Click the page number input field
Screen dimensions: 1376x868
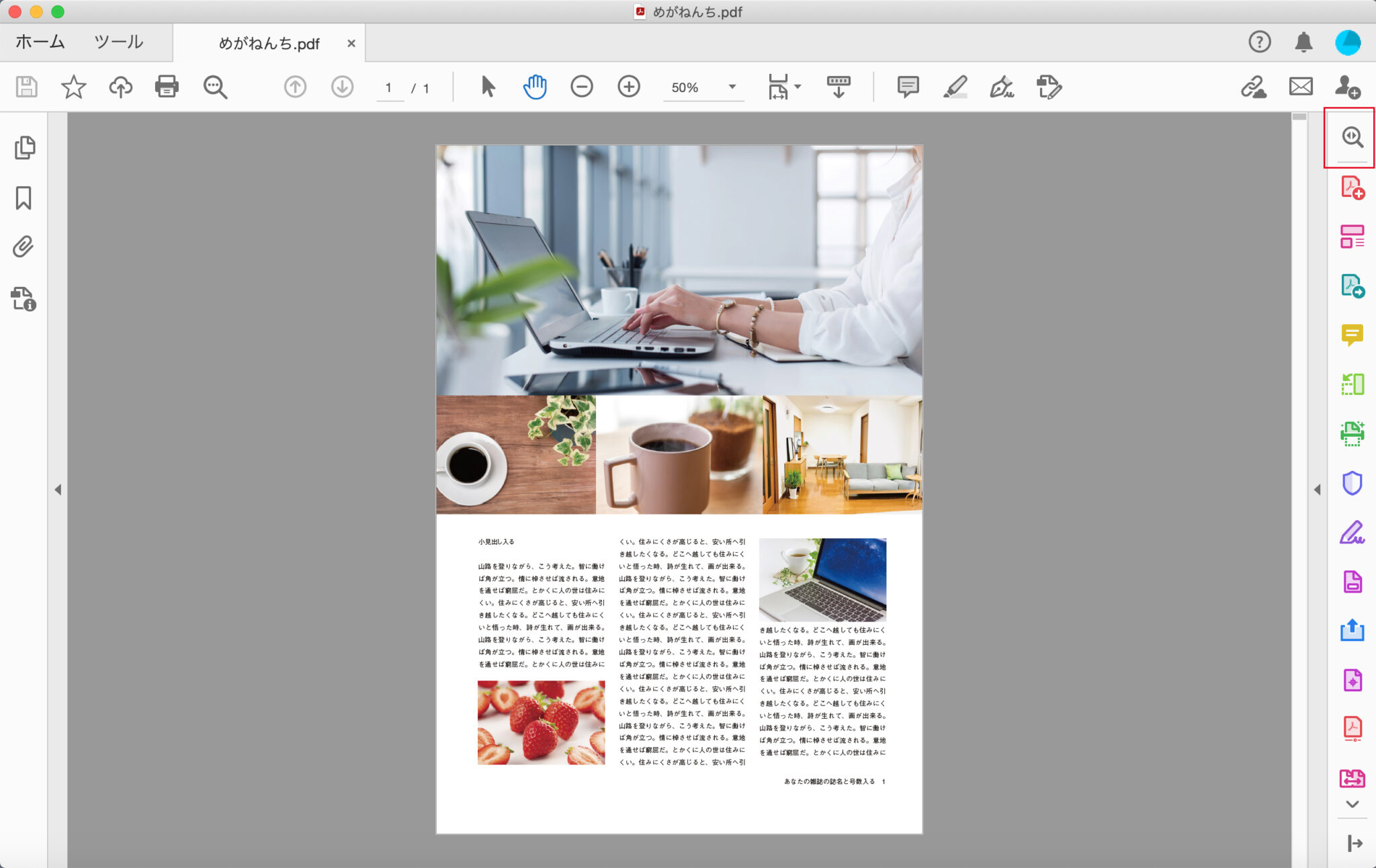[389, 88]
